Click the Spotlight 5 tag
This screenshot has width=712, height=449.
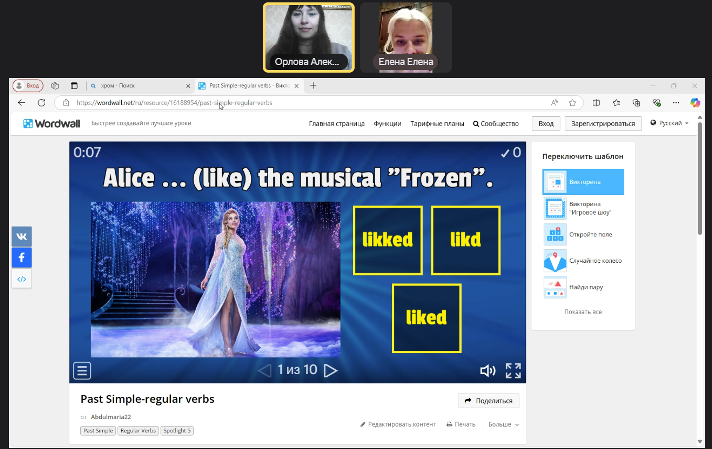coord(177,431)
